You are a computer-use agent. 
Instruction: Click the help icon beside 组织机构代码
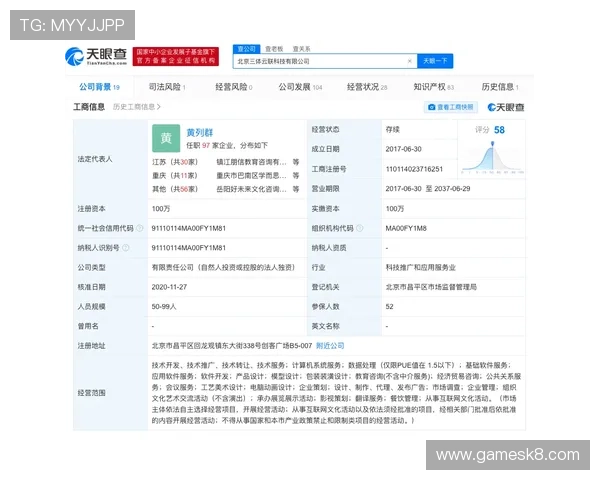(360, 229)
